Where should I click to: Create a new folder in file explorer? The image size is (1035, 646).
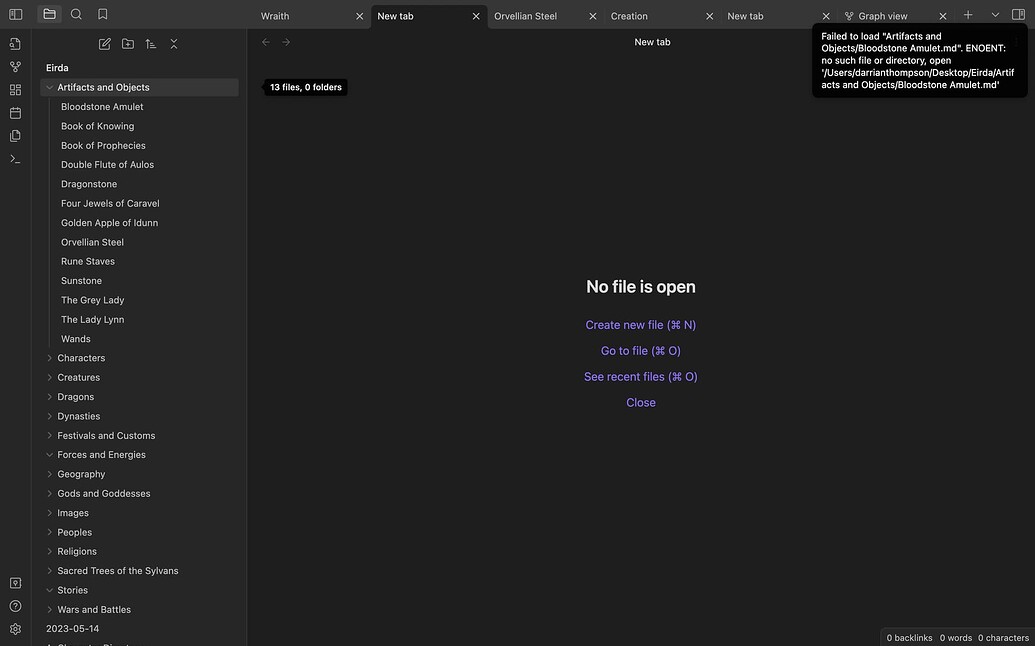point(128,44)
